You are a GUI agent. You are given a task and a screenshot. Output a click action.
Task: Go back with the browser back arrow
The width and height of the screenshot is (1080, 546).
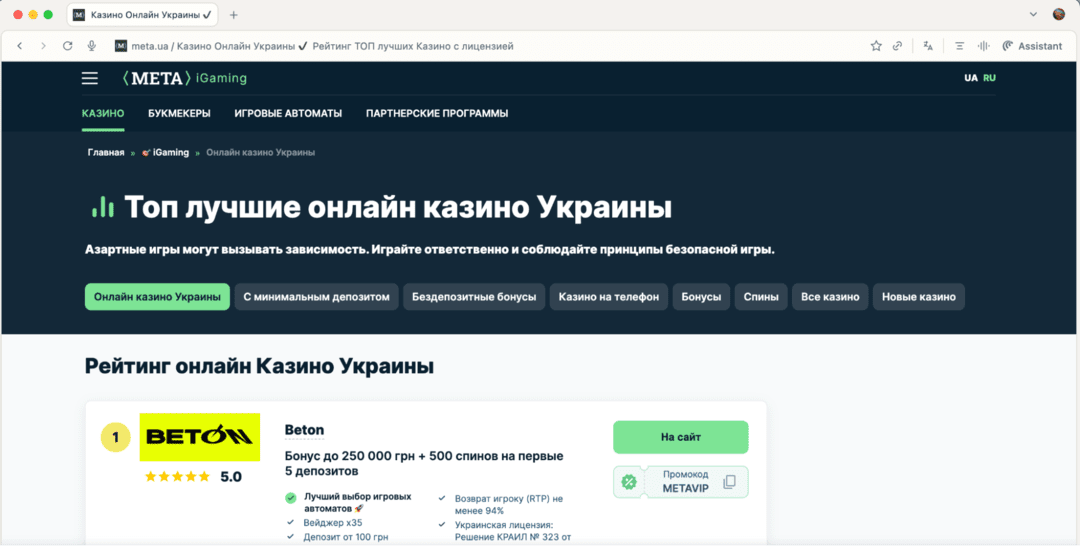click(19, 46)
